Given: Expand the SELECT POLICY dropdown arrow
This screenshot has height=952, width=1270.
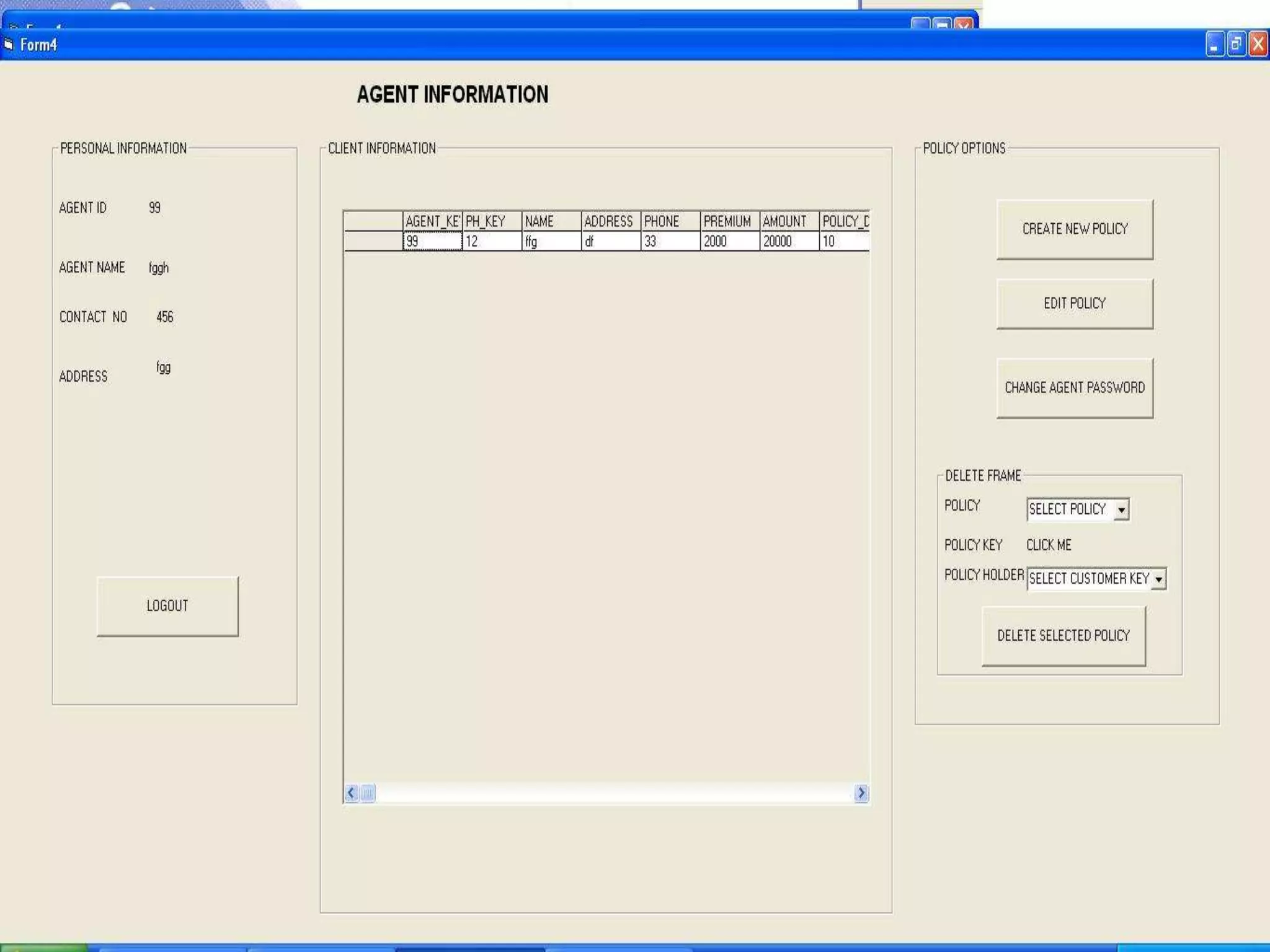Looking at the screenshot, I should click(1121, 509).
